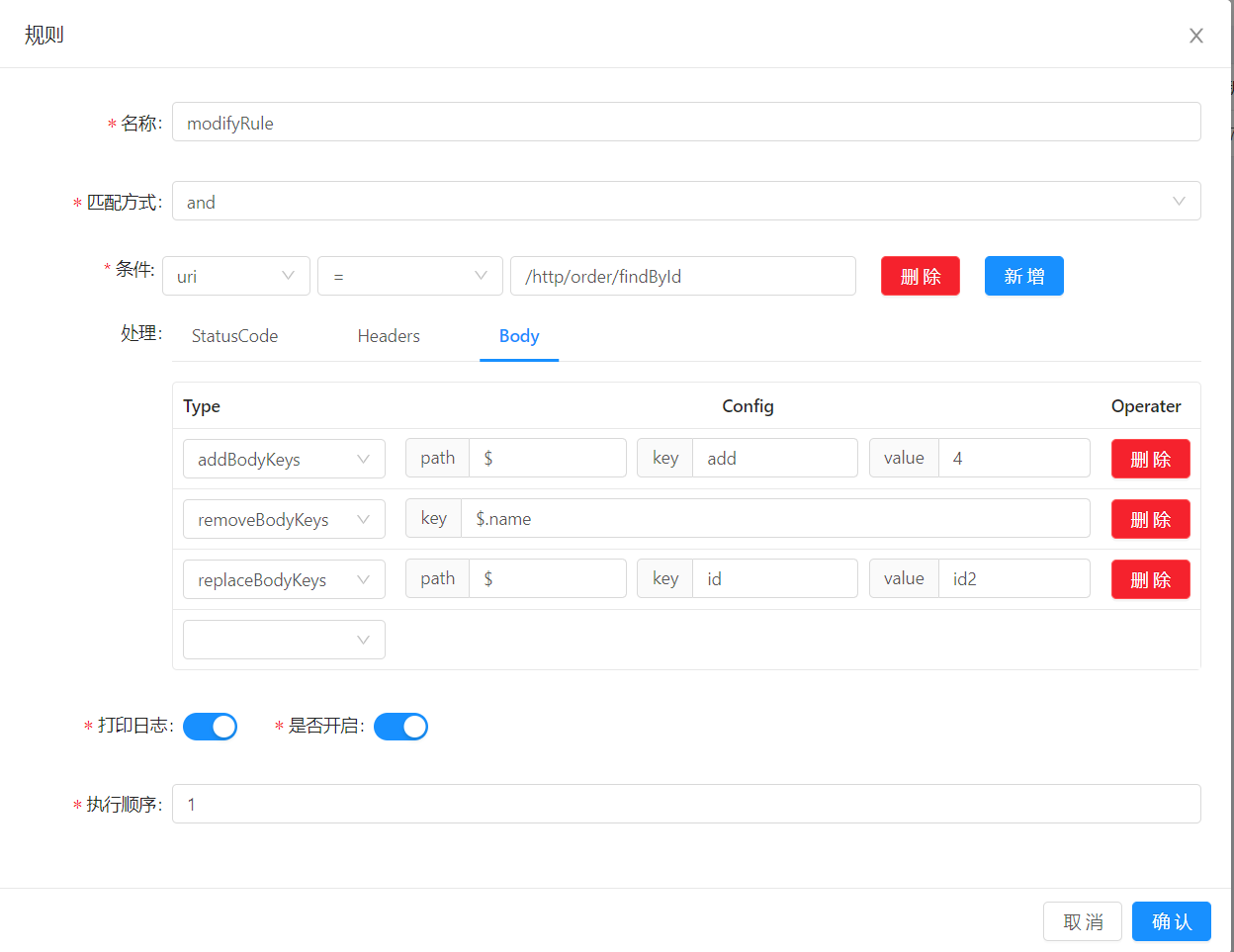Open the = operator dropdown
Viewport: 1234px width, 952px height.
point(409,276)
